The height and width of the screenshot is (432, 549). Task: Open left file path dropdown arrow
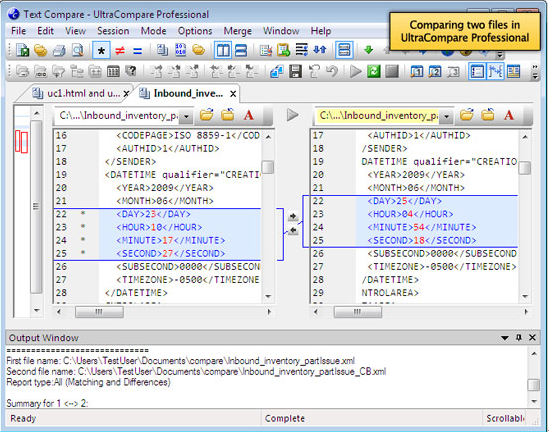tap(186, 116)
